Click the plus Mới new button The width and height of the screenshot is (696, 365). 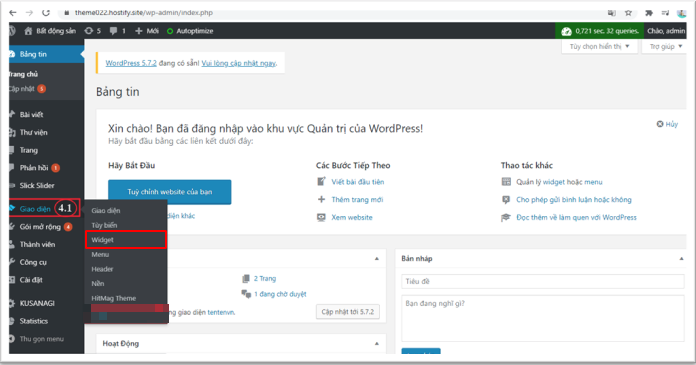click(x=146, y=31)
